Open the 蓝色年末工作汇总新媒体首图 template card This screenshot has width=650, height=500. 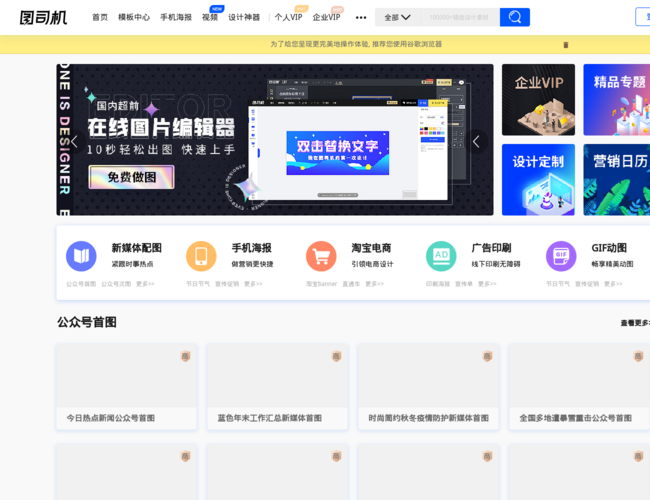[277, 386]
